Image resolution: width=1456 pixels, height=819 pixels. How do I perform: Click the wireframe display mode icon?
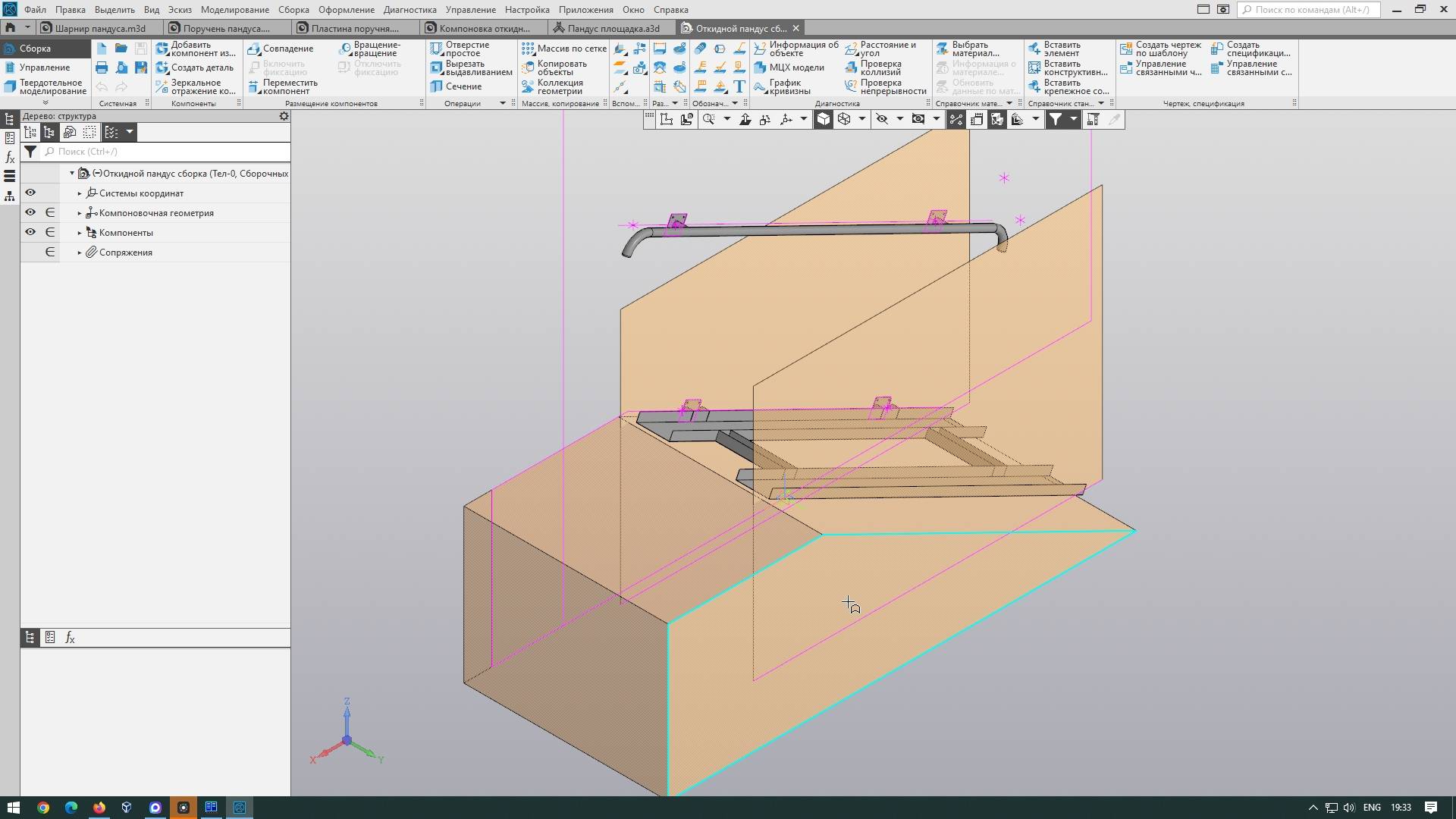click(844, 119)
